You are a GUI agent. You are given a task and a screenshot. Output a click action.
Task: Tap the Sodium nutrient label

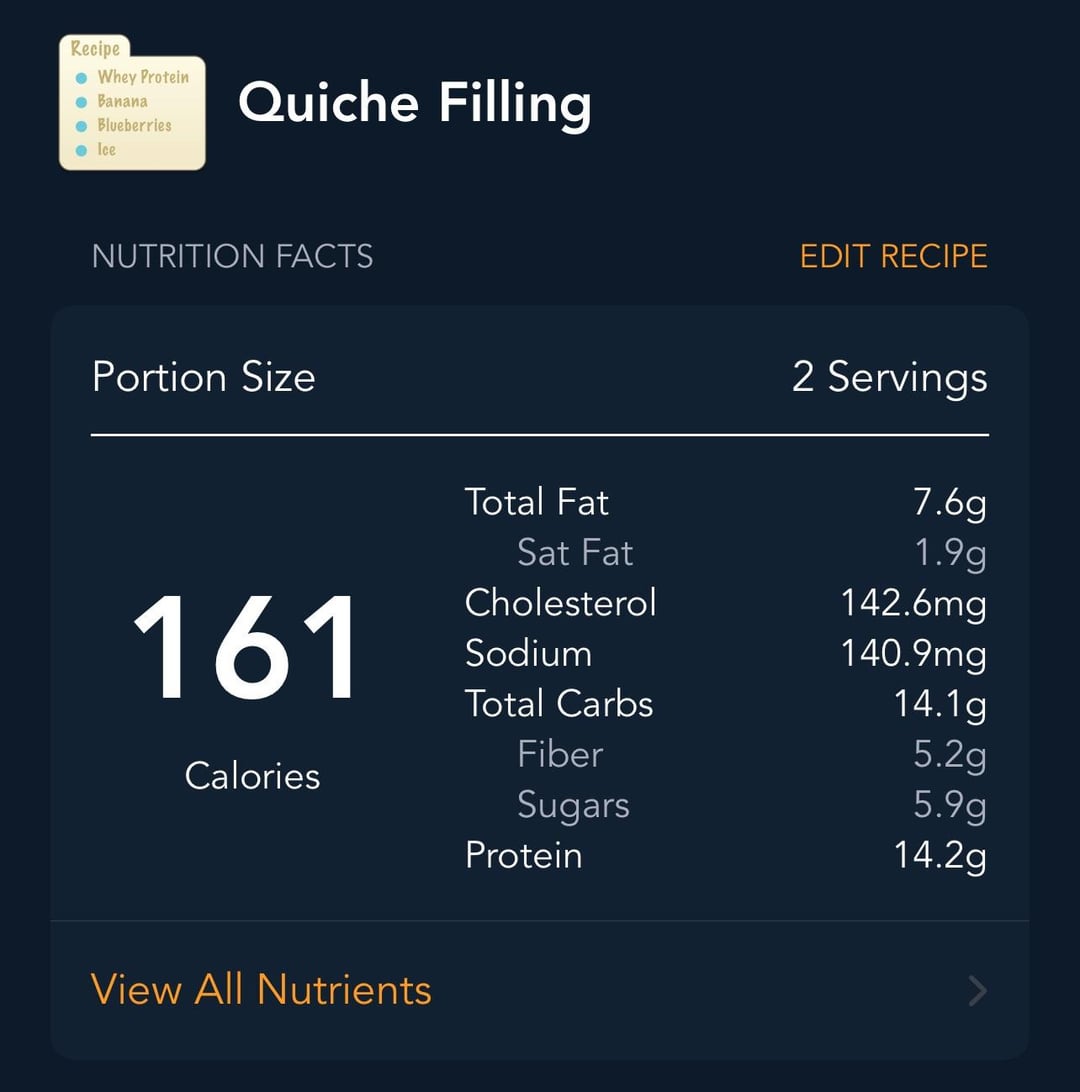pyautogui.click(x=528, y=654)
